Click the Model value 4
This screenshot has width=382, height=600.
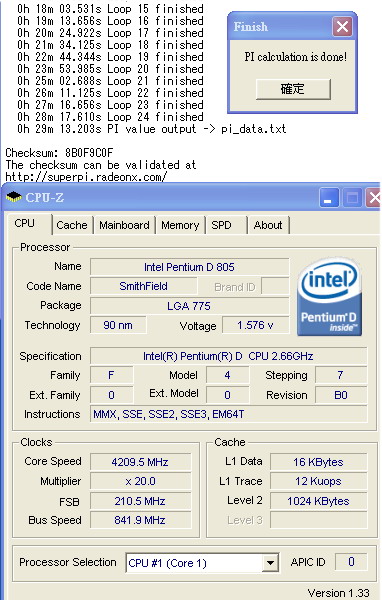click(x=227, y=375)
